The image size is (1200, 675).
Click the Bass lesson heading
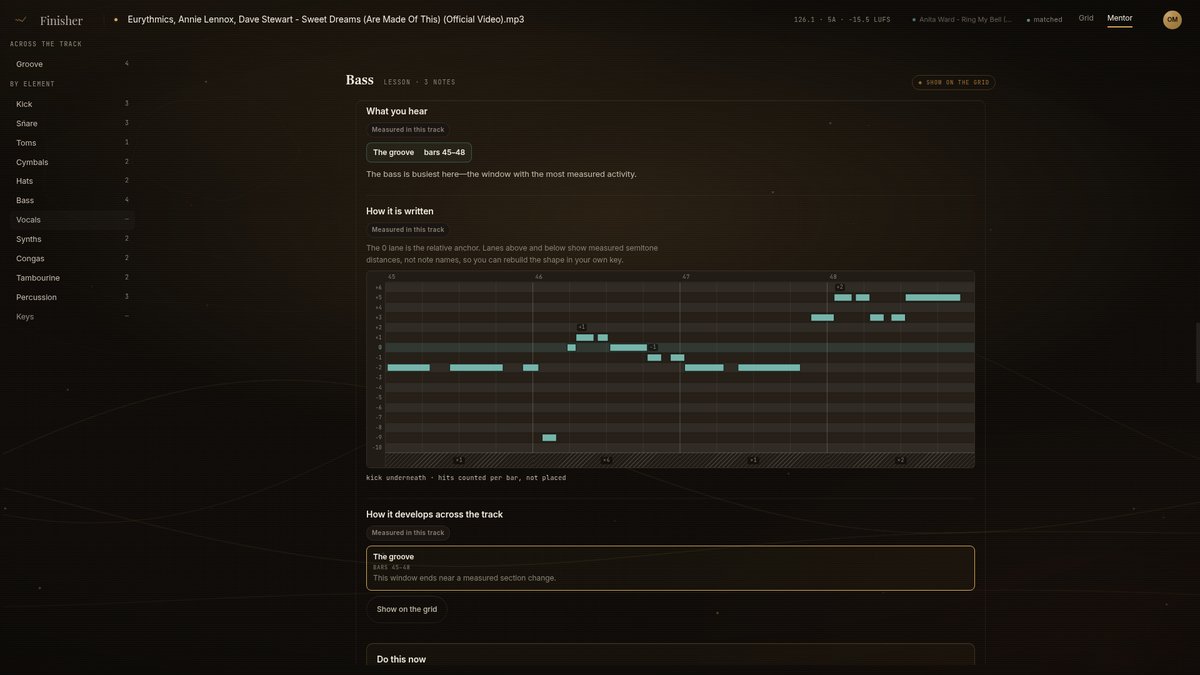pyautogui.click(x=360, y=80)
